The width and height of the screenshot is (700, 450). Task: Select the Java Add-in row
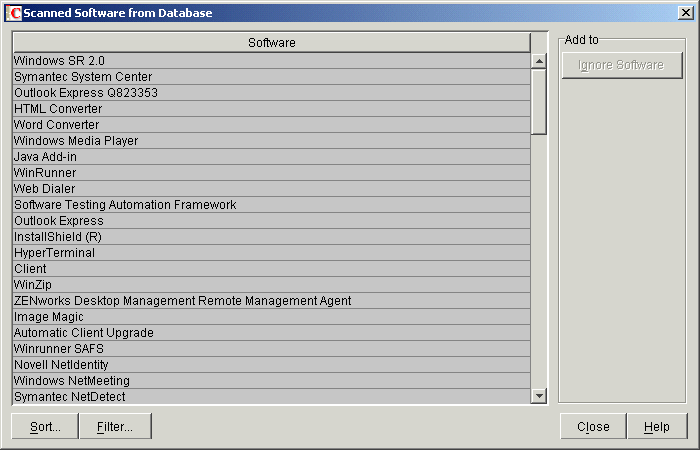point(272,157)
